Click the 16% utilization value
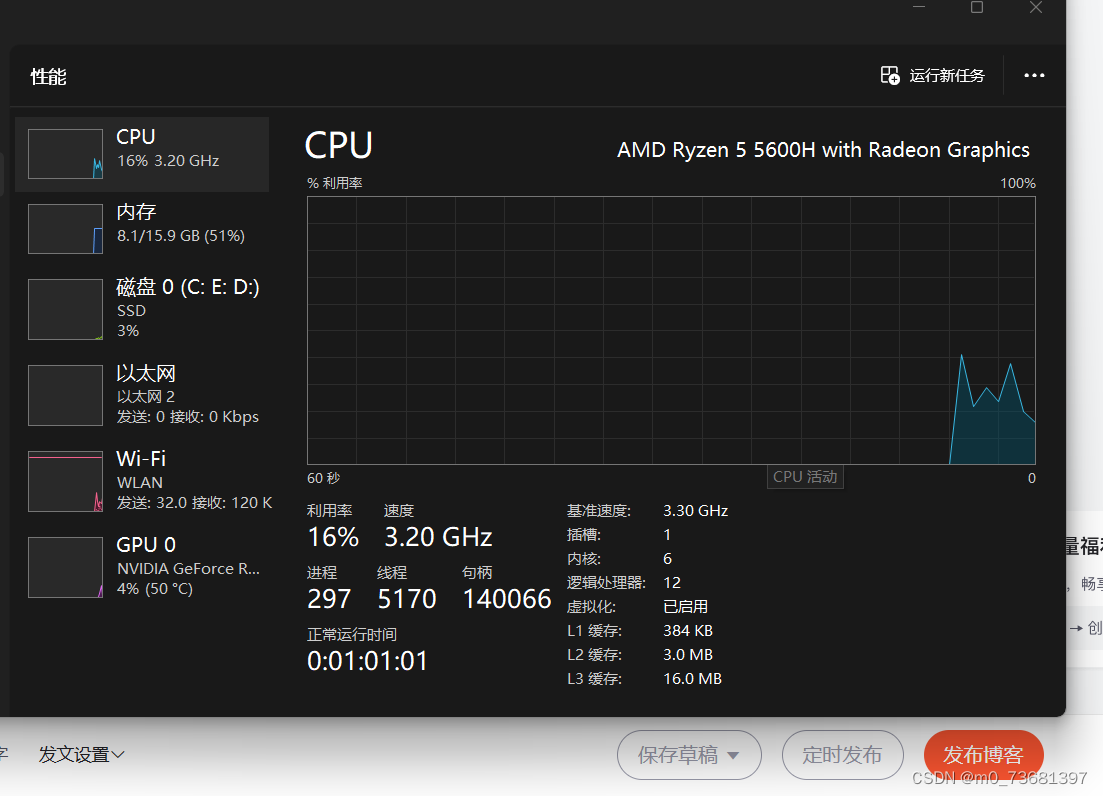Screen dimensions: 1103x796 point(333,537)
